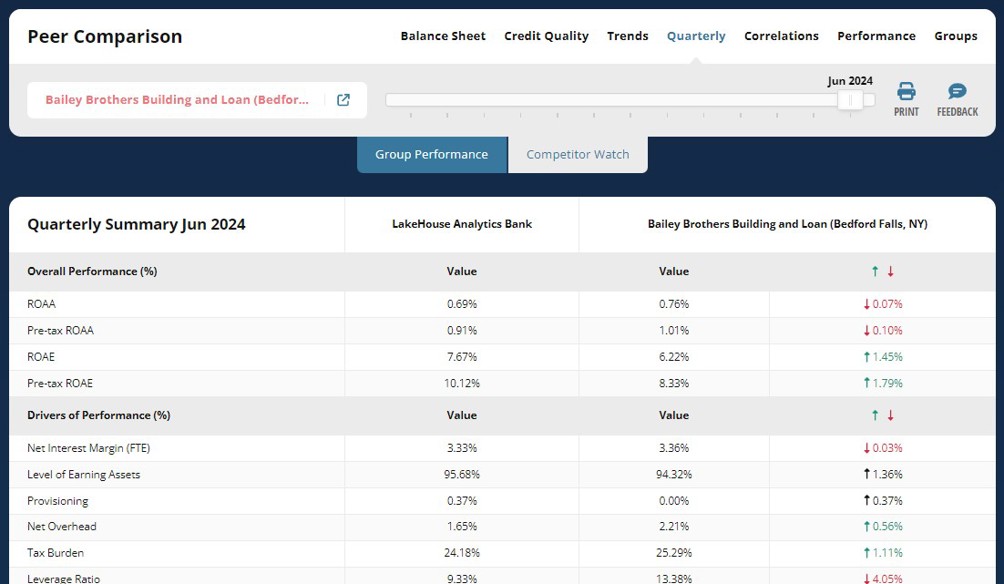Click the date slider track

[x=630, y=100]
